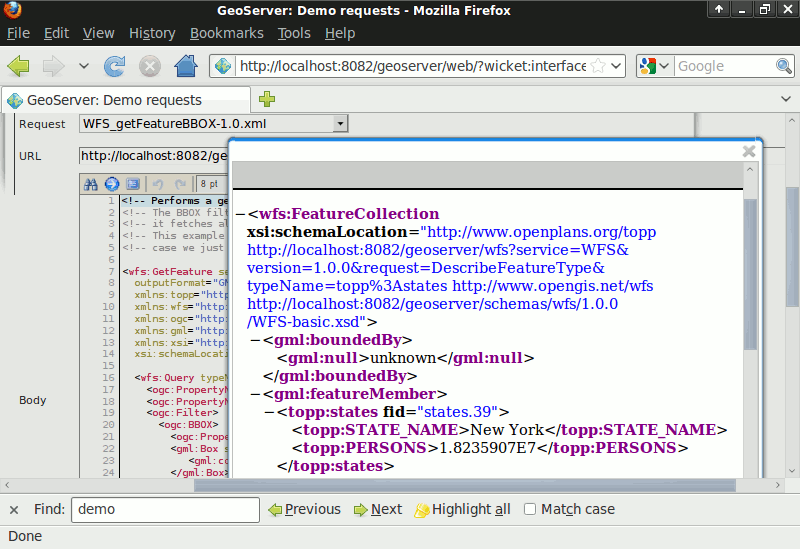Close the Find bar
This screenshot has height=549, width=800.
(14, 509)
